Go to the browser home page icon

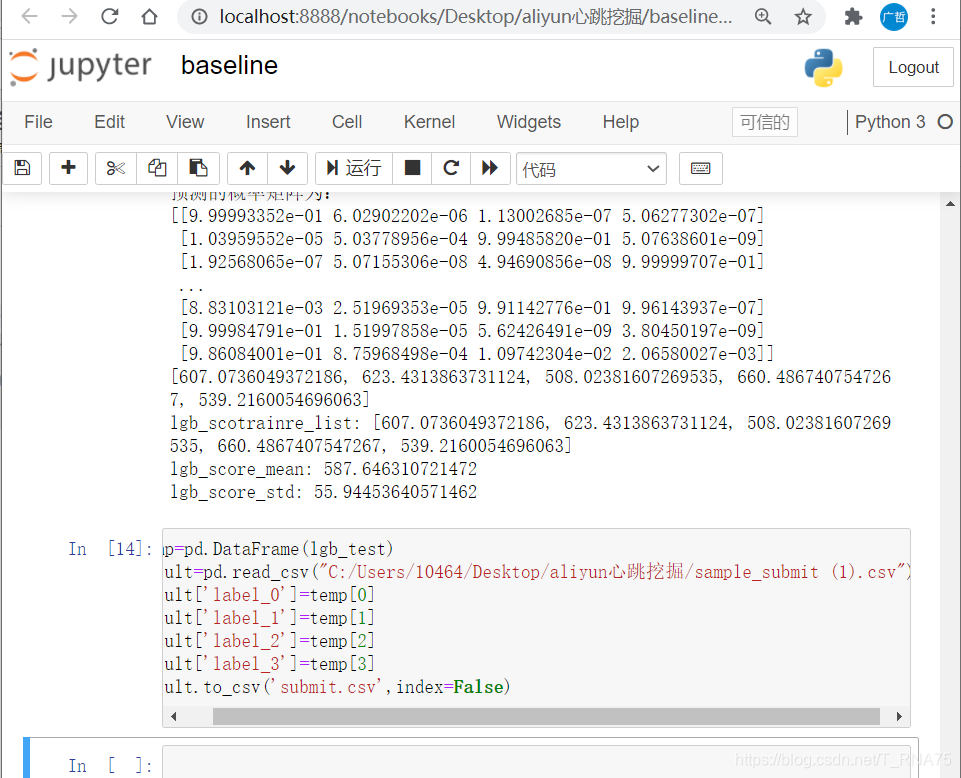[x=150, y=17]
